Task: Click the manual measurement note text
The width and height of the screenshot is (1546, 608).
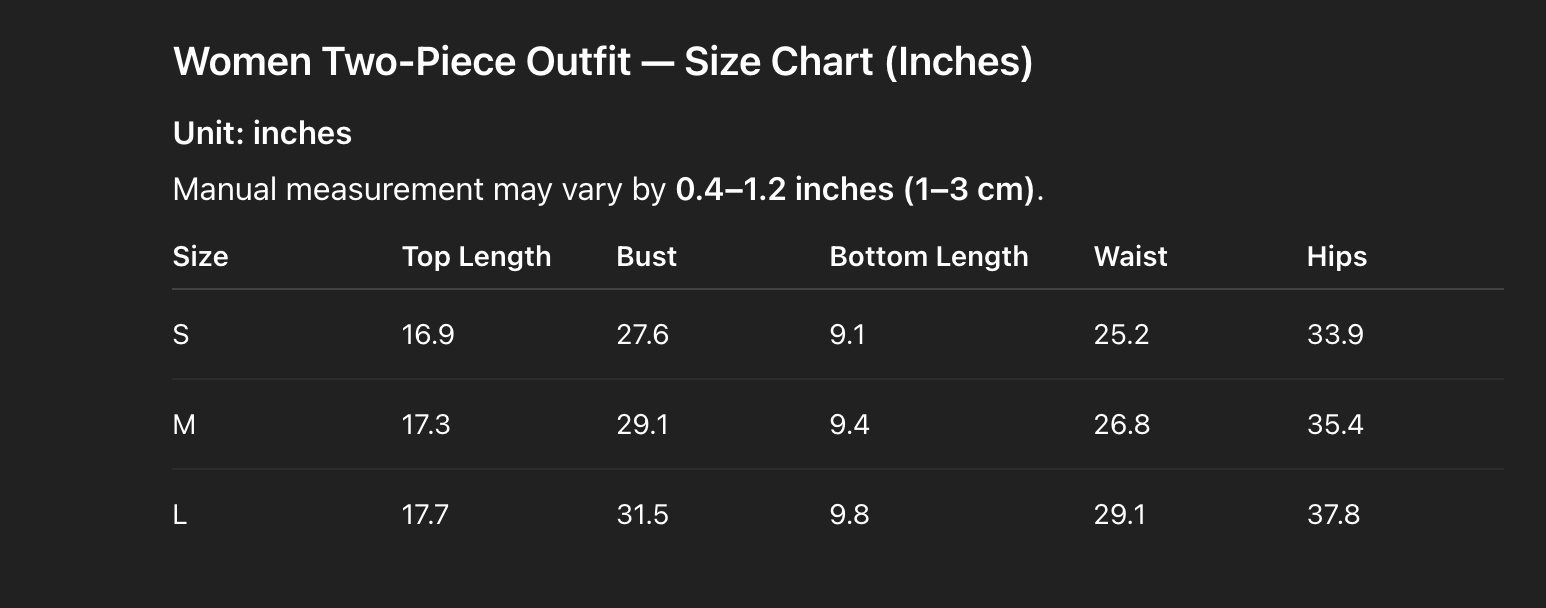Action: (x=608, y=189)
